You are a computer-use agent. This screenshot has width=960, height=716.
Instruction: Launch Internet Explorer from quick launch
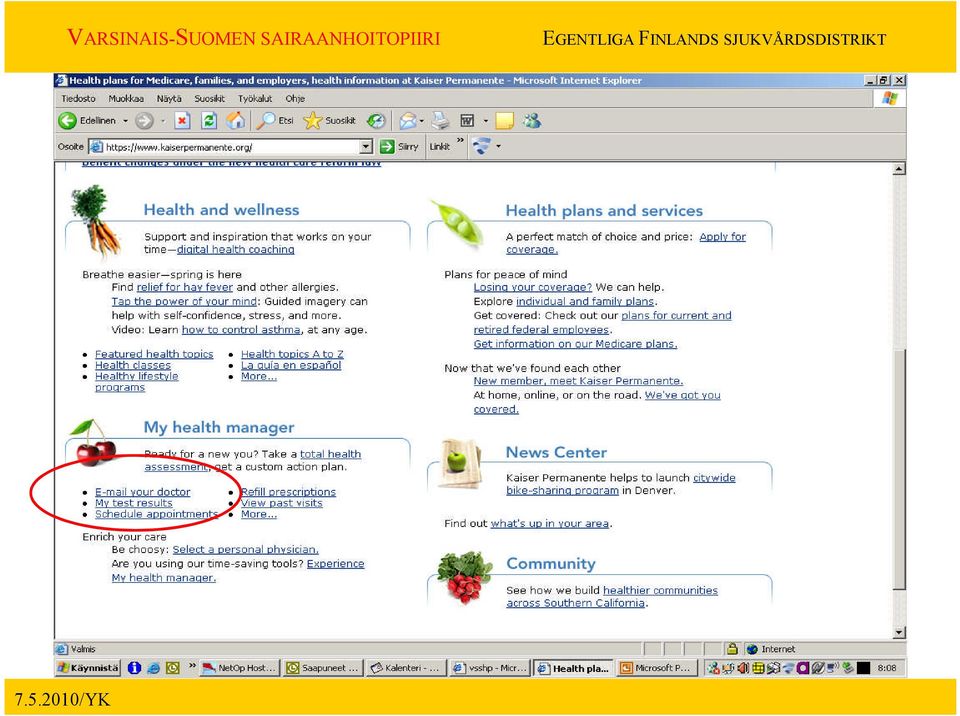(x=154, y=668)
